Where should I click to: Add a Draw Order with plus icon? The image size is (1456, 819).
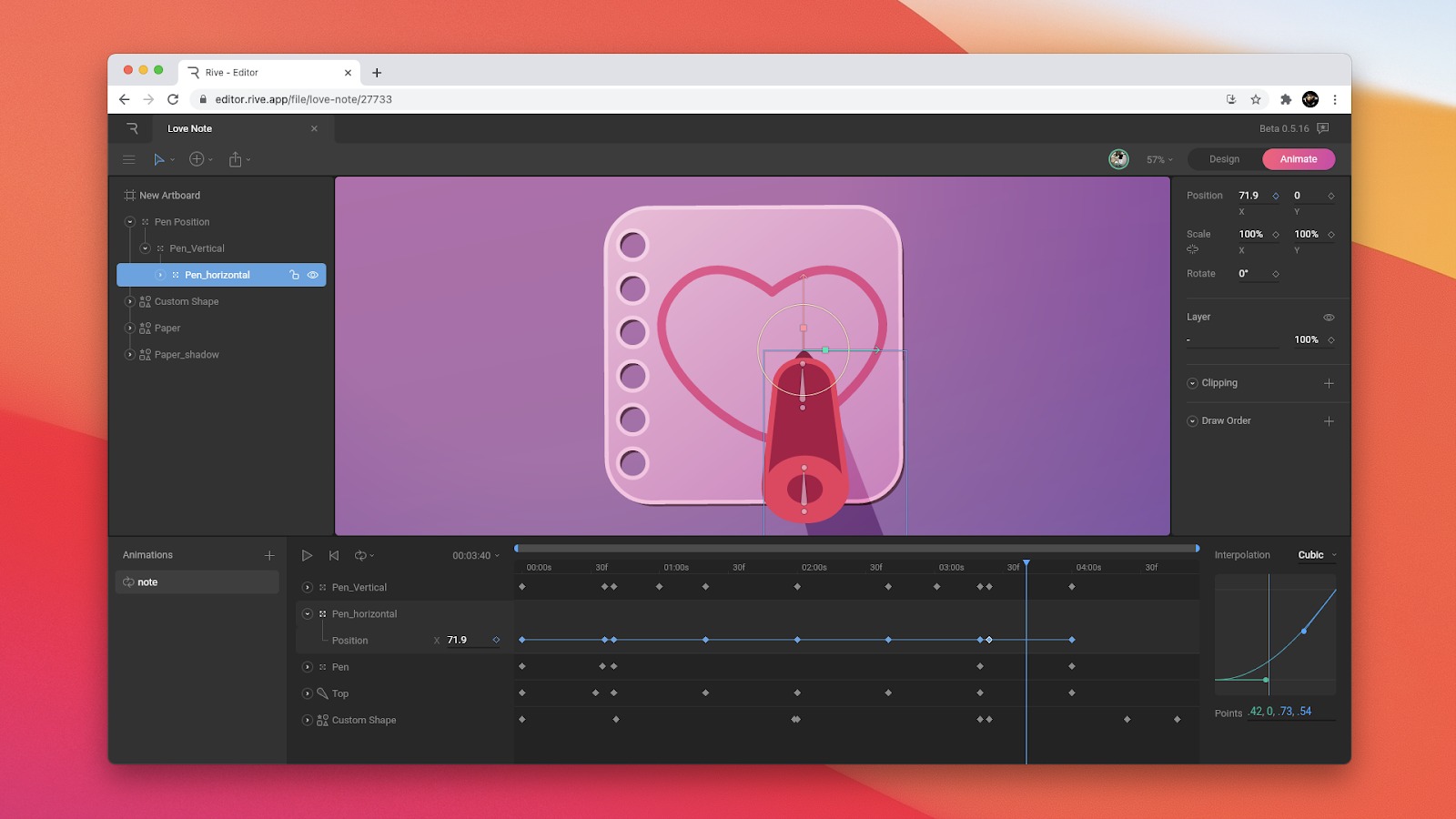click(1329, 421)
